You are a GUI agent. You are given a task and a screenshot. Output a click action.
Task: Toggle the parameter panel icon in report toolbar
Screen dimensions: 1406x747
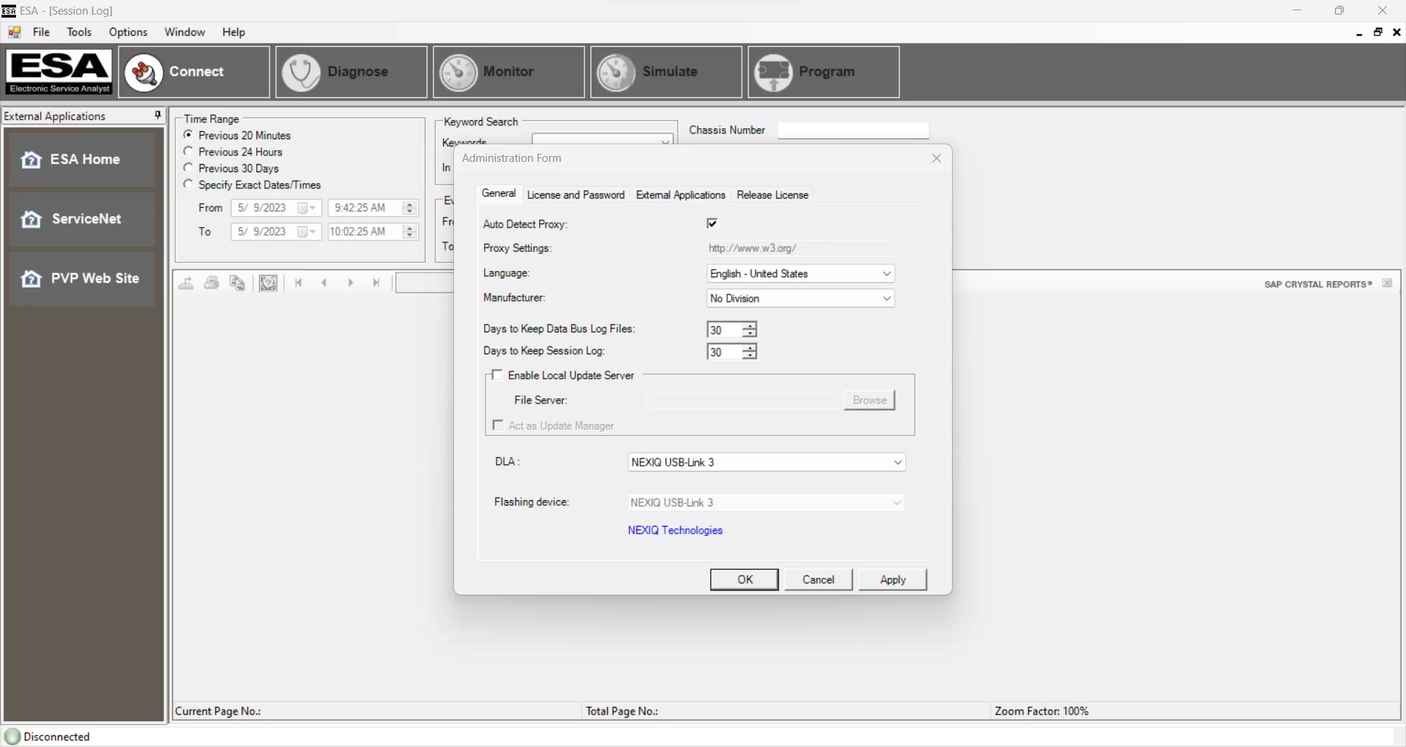268,283
